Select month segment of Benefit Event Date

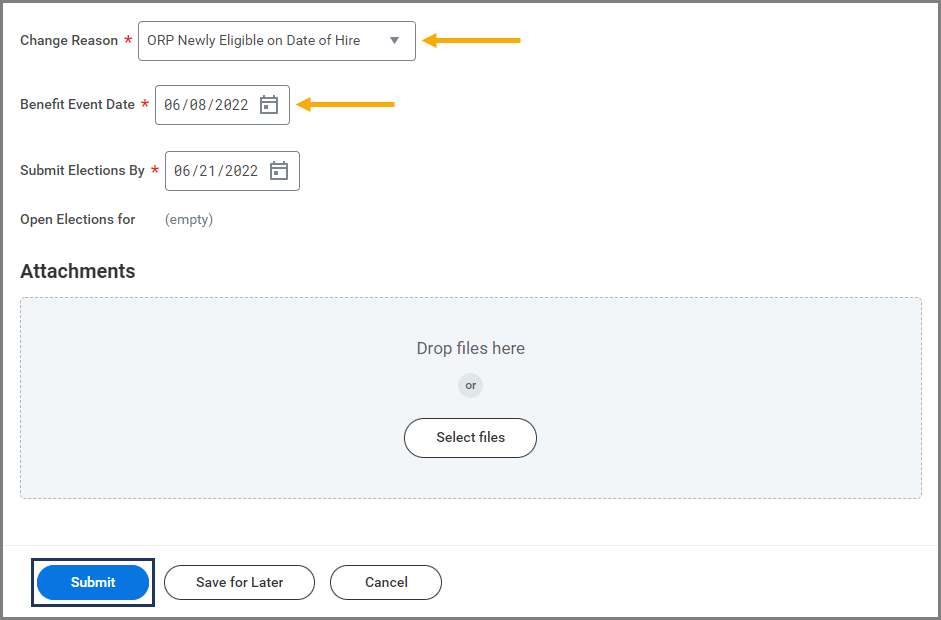pyautogui.click(x=173, y=105)
